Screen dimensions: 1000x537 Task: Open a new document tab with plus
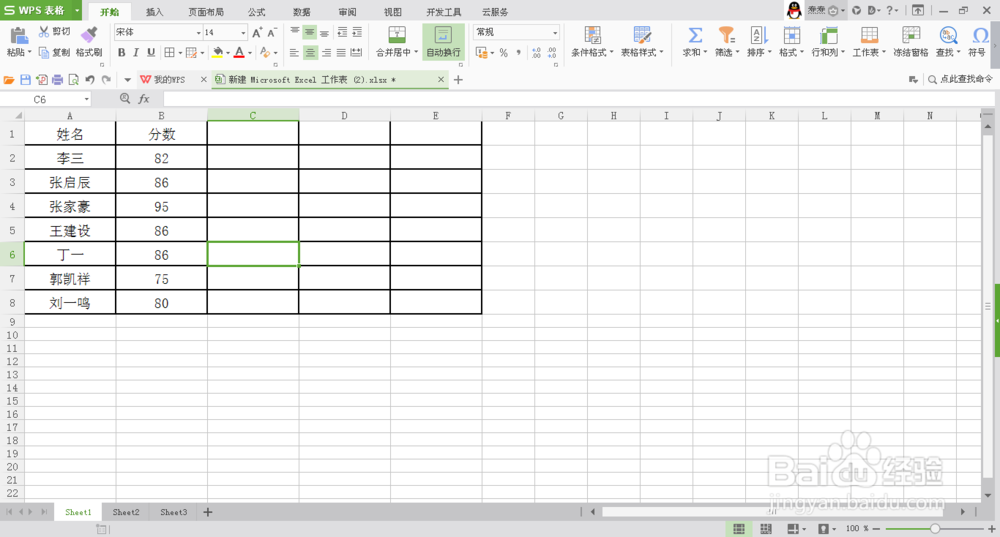click(458, 80)
